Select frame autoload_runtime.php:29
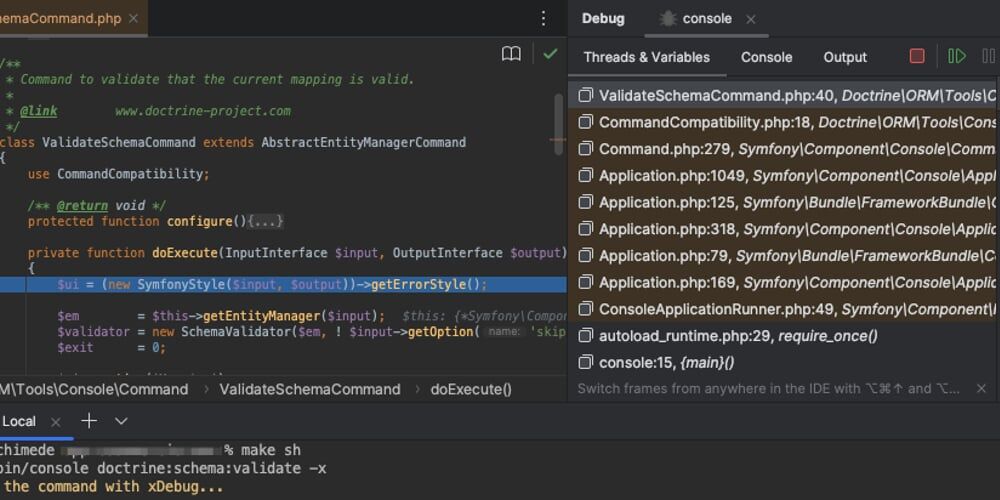This screenshot has width=1000, height=500. coord(784,336)
